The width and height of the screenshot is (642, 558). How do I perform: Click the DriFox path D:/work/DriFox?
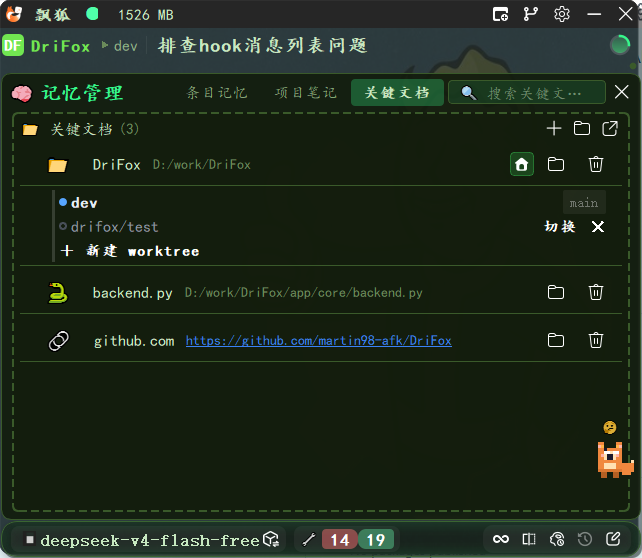(201, 165)
